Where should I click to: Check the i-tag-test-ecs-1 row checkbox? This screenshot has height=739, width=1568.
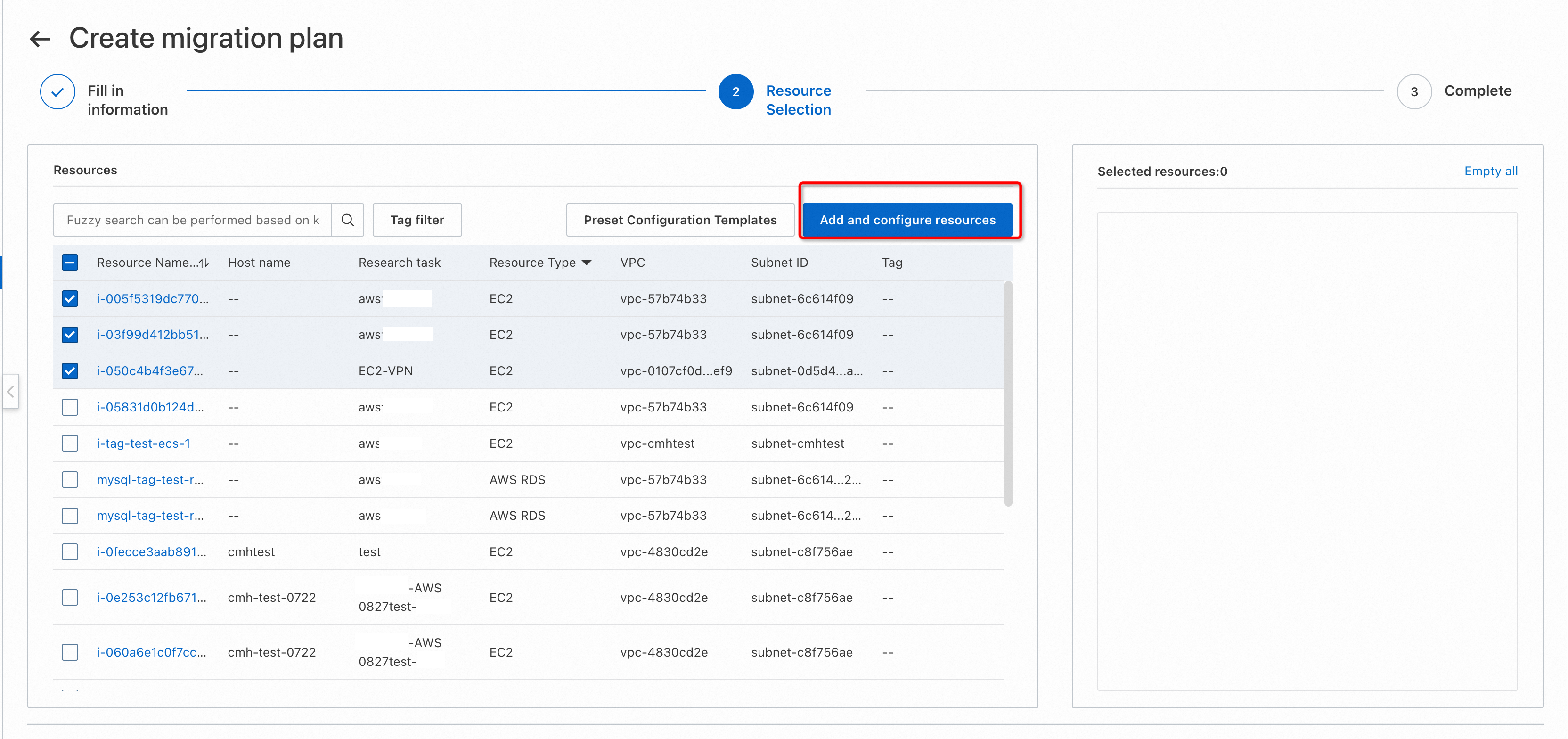coord(70,443)
